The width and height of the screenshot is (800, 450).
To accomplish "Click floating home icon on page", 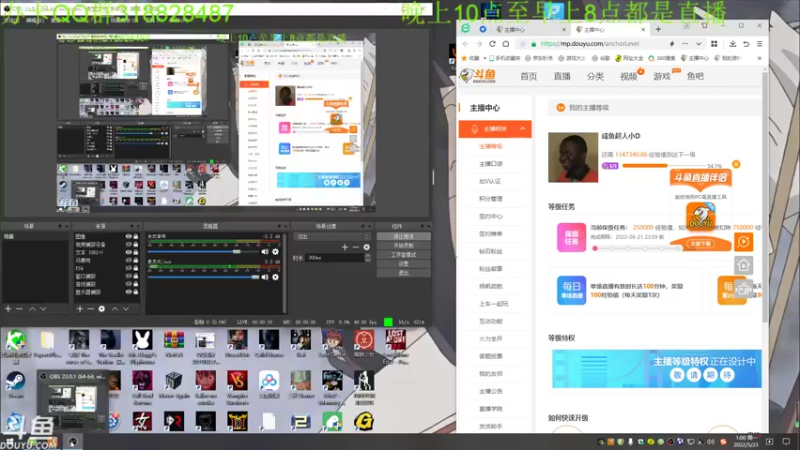I will pos(743,265).
